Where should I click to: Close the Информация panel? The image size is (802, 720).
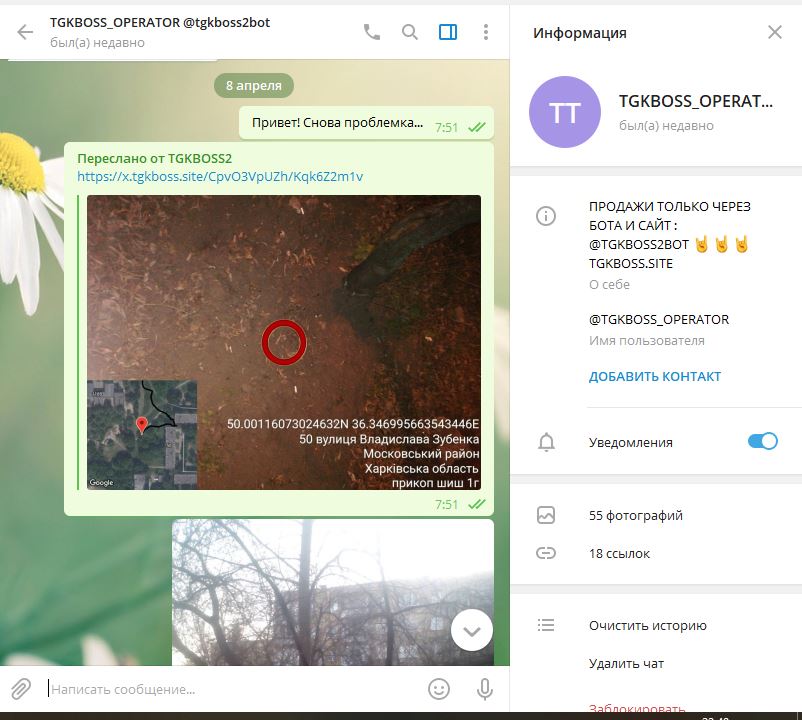(x=775, y=32)
